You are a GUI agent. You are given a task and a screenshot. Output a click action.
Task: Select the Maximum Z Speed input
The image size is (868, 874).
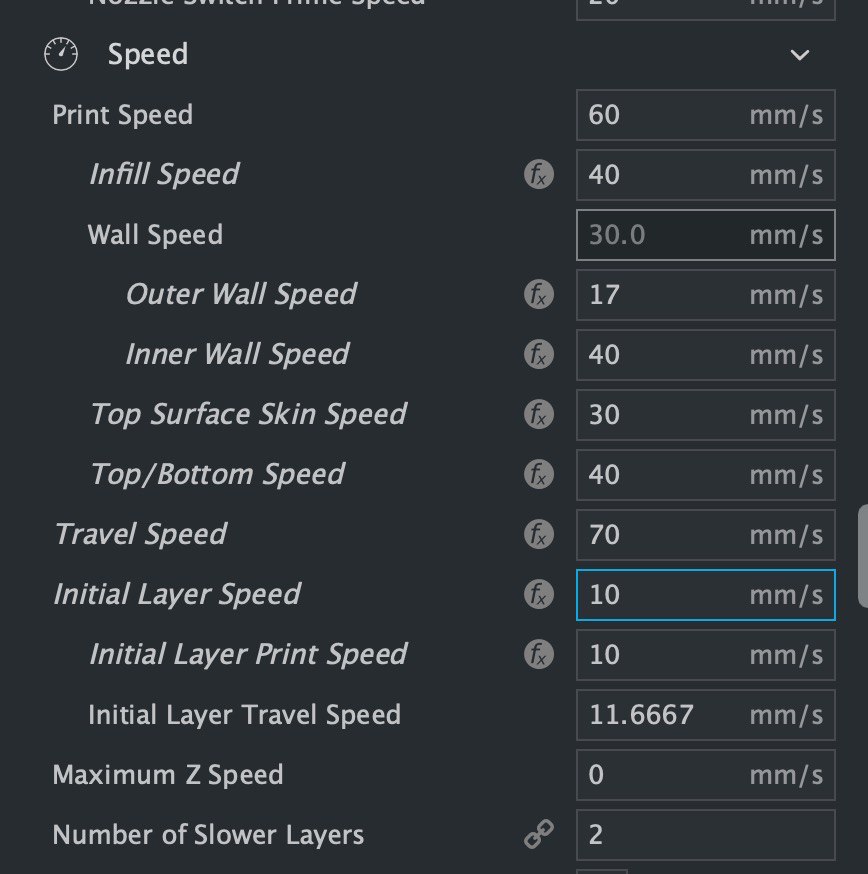(705, 775)
